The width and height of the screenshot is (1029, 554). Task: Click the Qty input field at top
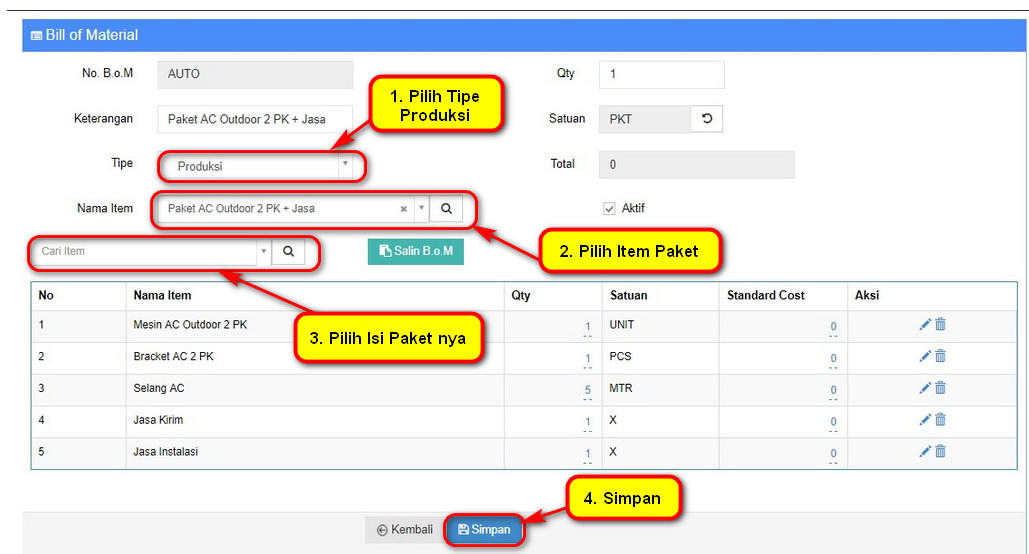pos(661,75)
